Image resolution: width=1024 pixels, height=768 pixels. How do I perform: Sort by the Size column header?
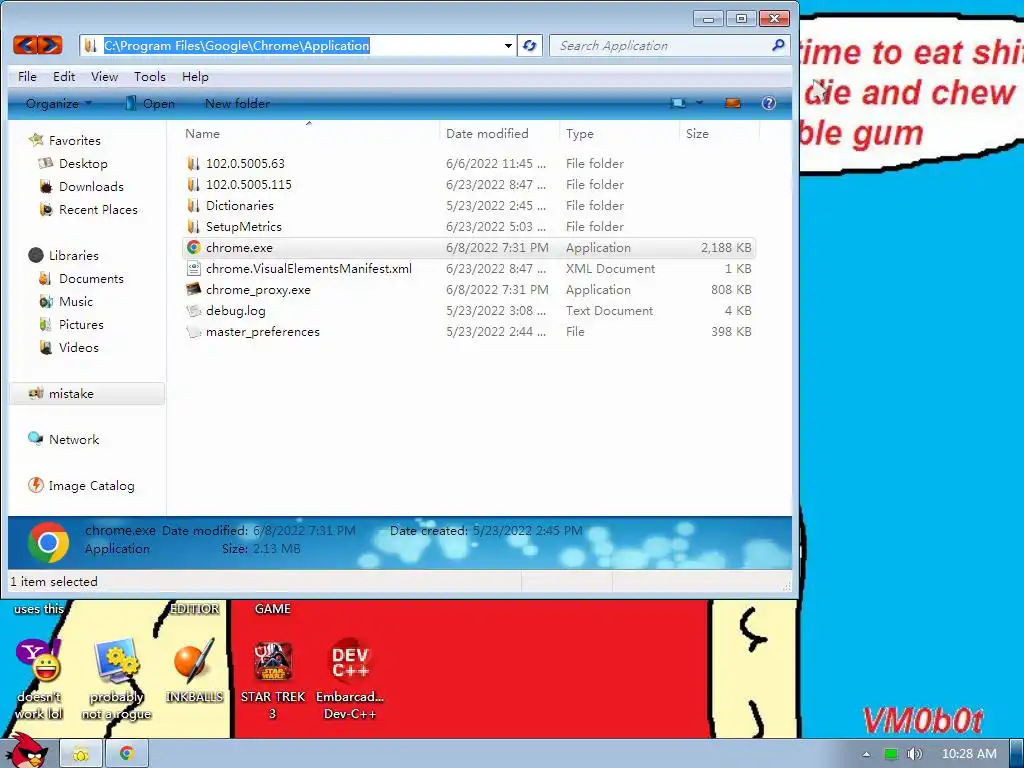pyautogui.click(x=697, y=133)
